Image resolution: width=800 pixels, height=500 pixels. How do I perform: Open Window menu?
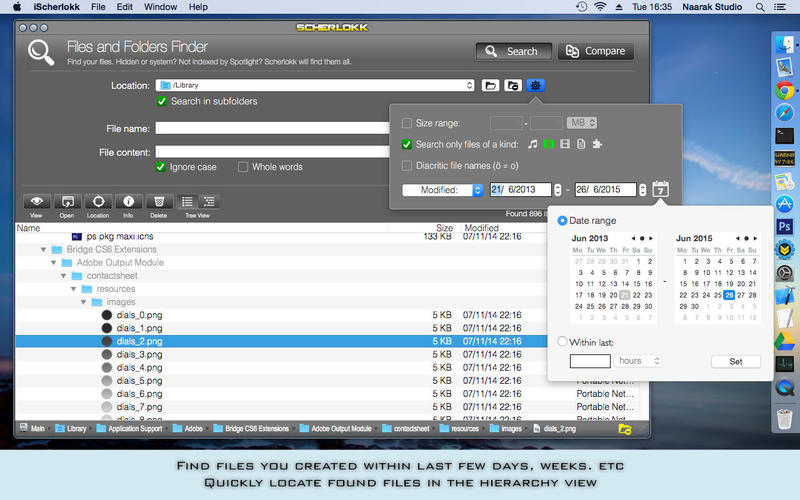pos(160,7)
